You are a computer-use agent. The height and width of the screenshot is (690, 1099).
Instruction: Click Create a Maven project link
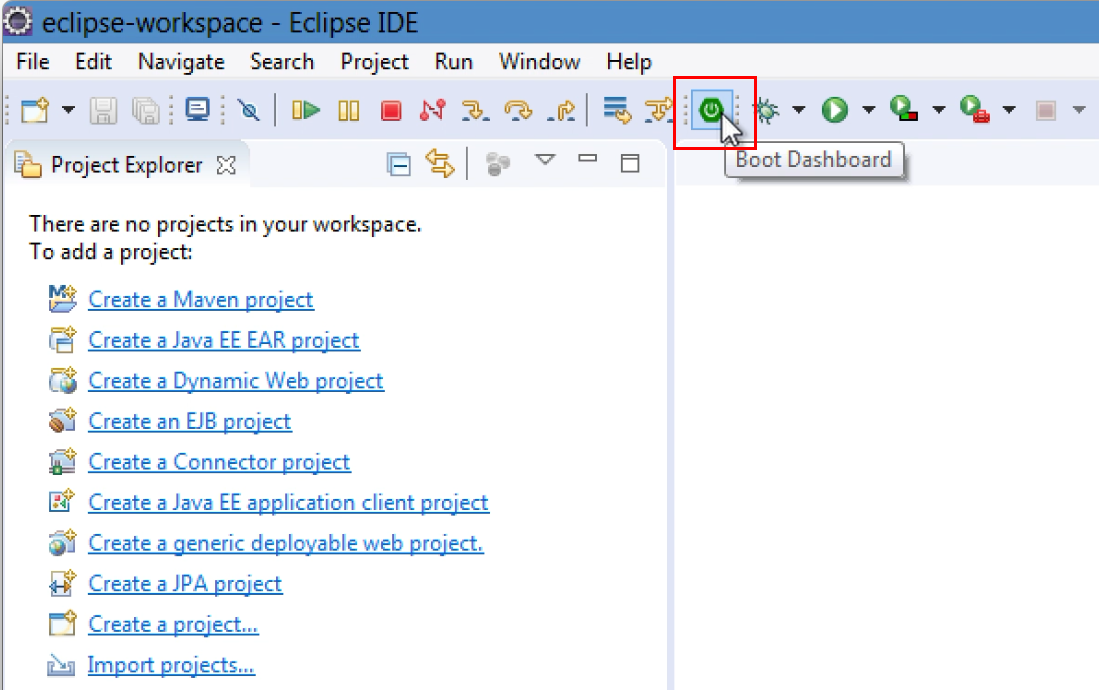[x=200, y=300]
